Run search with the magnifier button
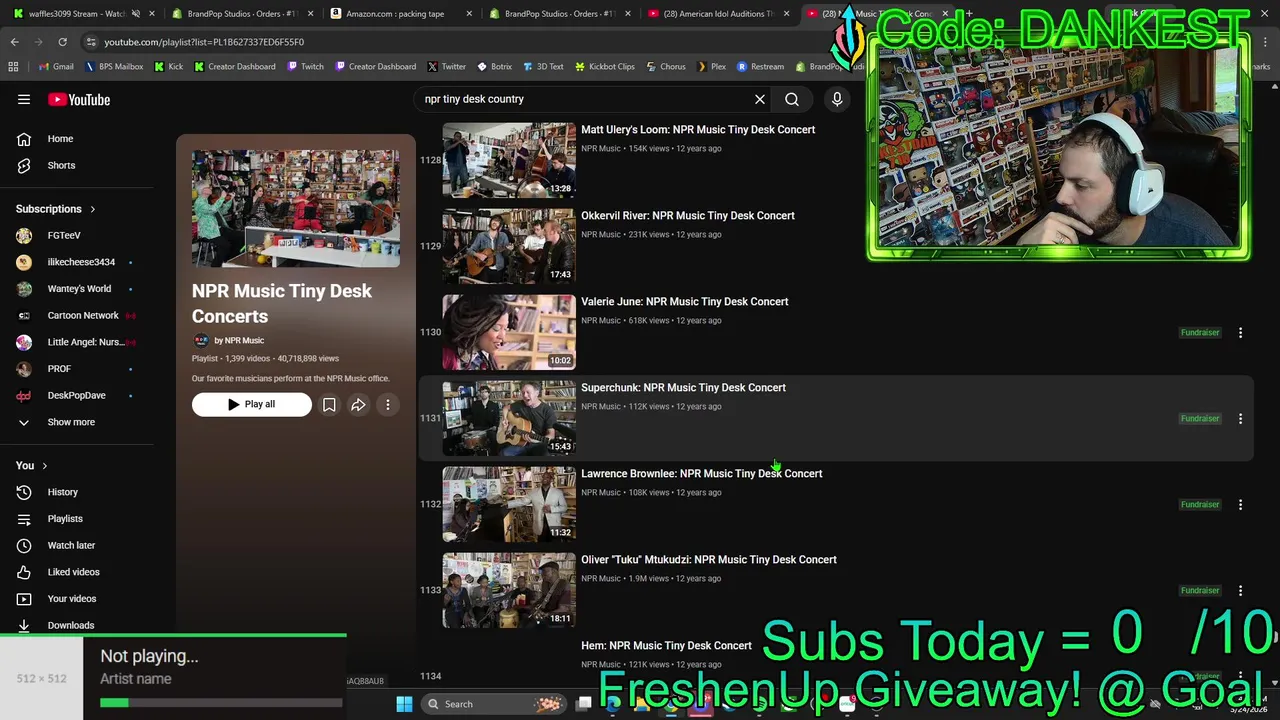1280x720 pixels. pos(792,99)
